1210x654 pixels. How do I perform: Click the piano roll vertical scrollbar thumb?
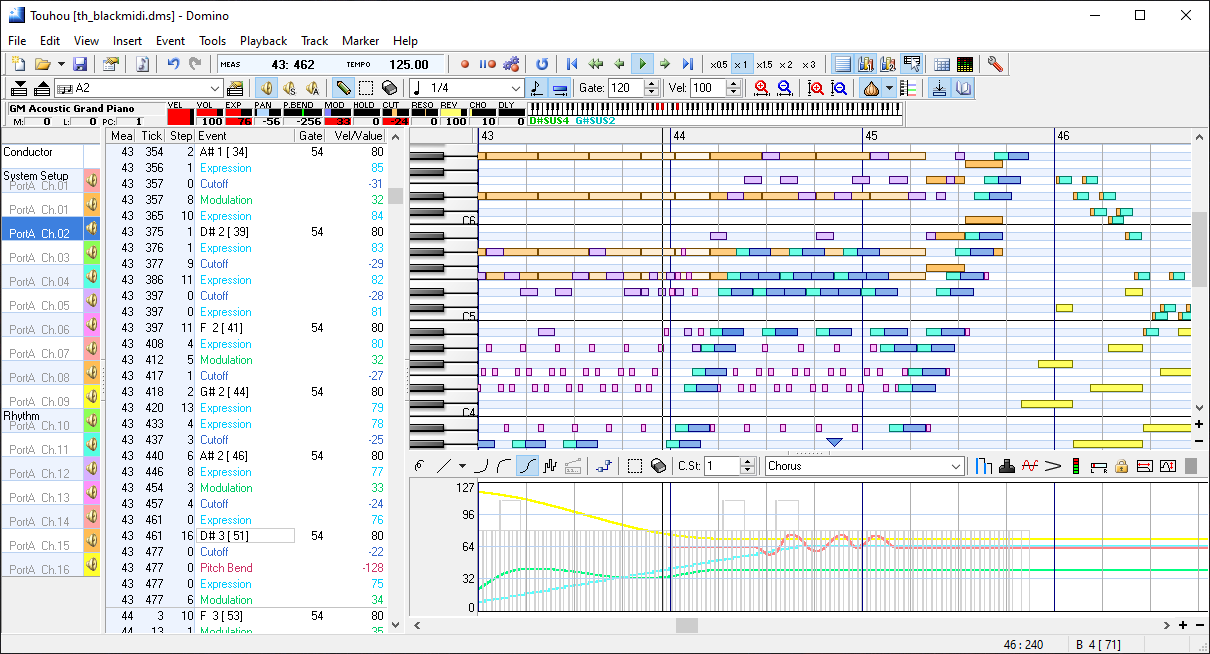pyautogui.click(x=1198, y=248)
